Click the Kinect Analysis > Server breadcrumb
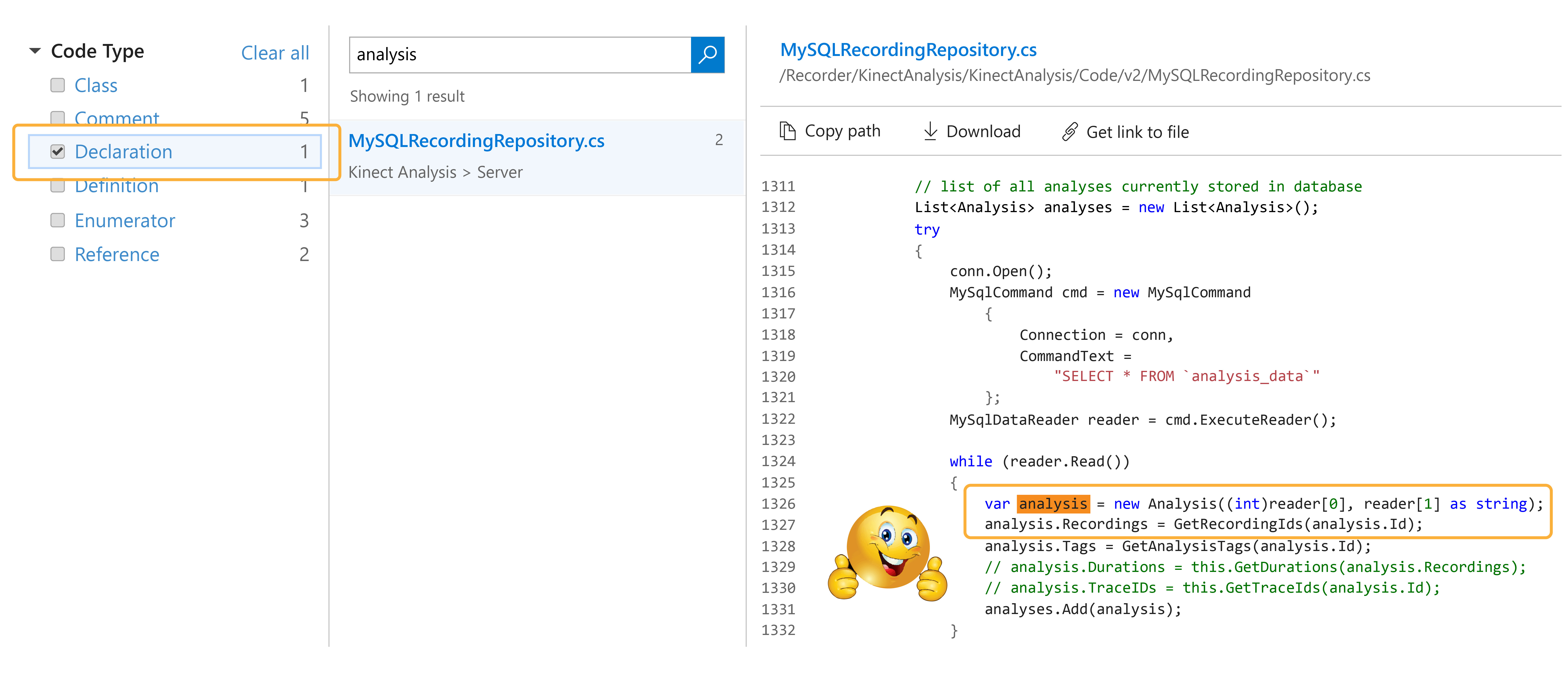Viewport: 1568px width, 678px height. 435,172
